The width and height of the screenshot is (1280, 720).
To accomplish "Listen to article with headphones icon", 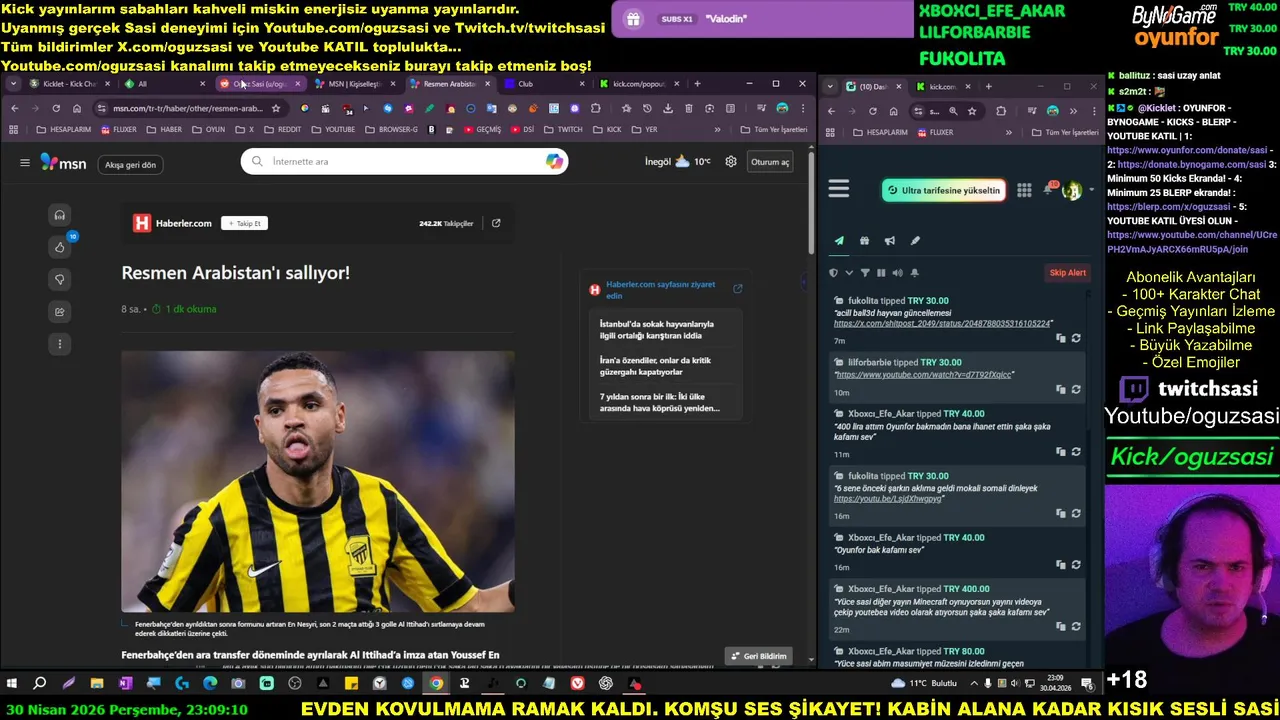I will [x=60, y=215].
